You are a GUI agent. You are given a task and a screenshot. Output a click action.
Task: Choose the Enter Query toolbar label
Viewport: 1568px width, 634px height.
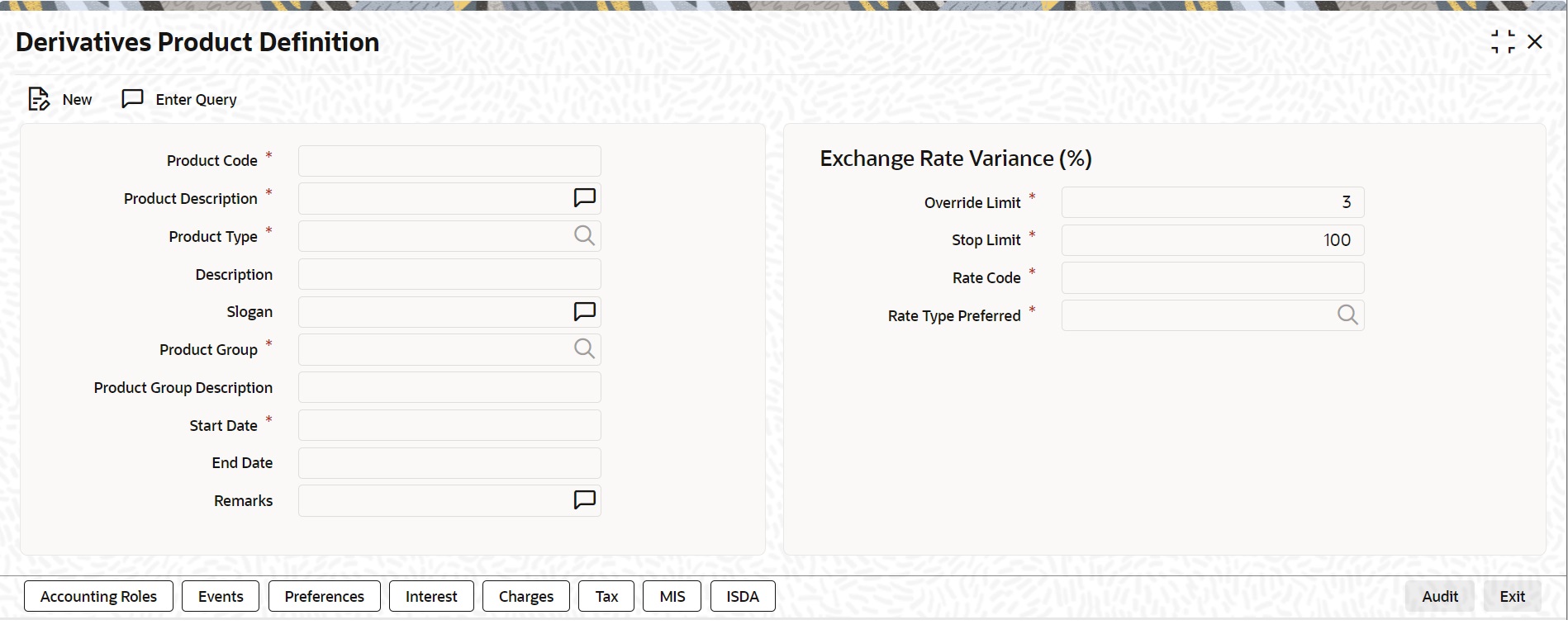[x=196, y=100]
